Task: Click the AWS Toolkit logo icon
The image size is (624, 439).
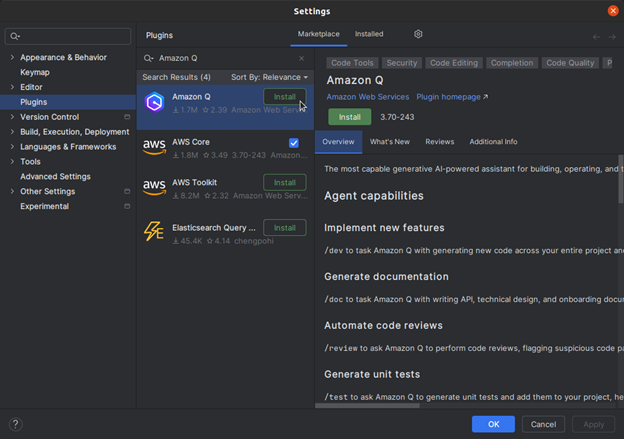Action: (154, 188)
